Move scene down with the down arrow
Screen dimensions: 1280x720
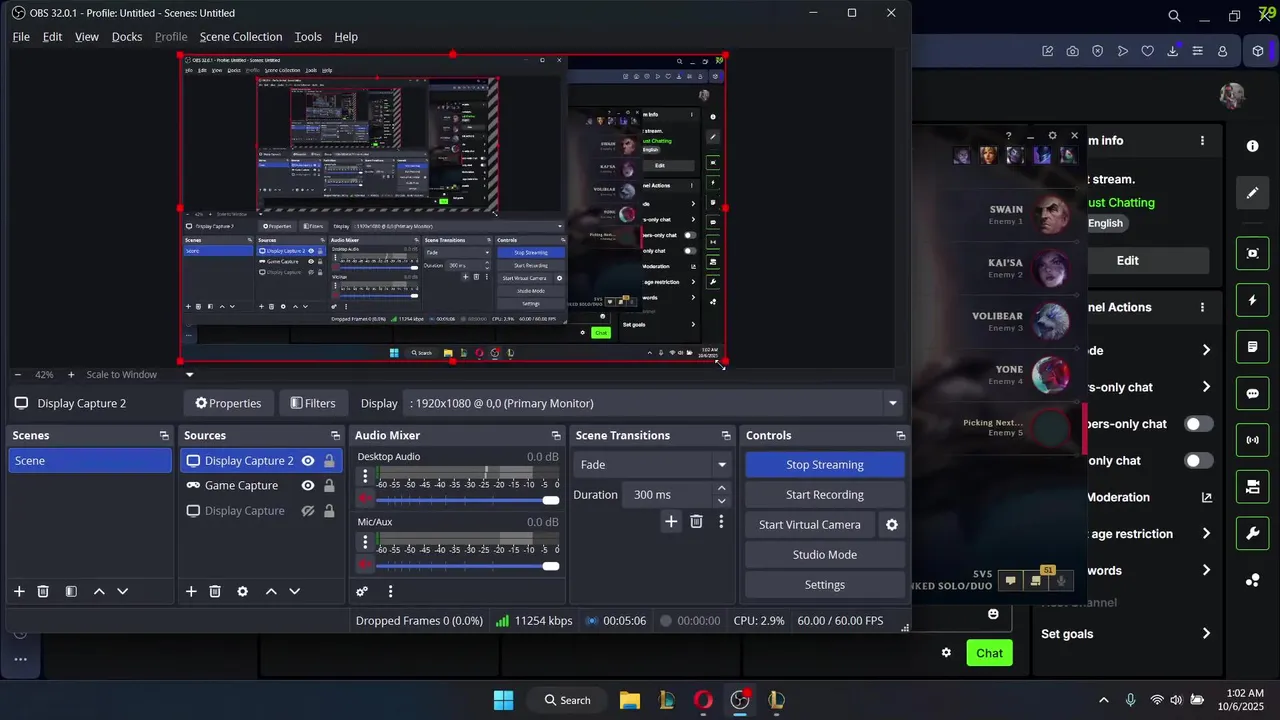123,591
